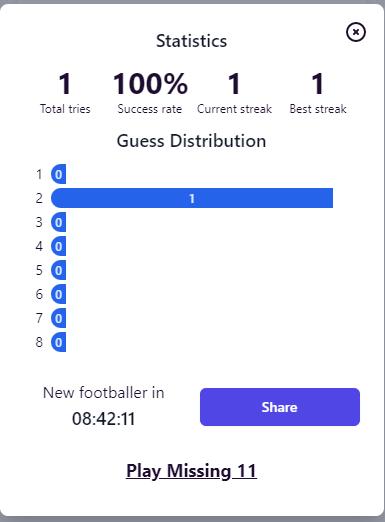
Task: Click the long blue bar for guess 2
Action: coord(192,198)
